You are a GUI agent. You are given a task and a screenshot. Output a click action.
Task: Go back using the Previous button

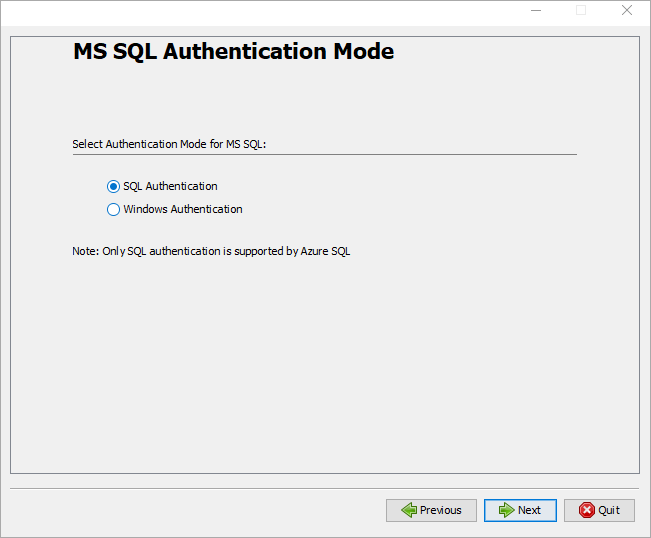[x=431, y=510]
